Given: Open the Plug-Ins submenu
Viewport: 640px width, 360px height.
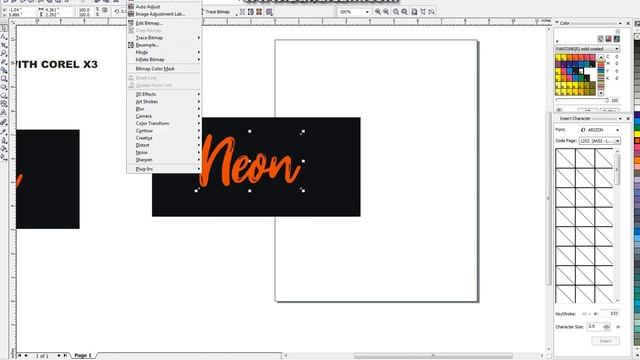Looking at the screenshot, I should coord(164,169).
